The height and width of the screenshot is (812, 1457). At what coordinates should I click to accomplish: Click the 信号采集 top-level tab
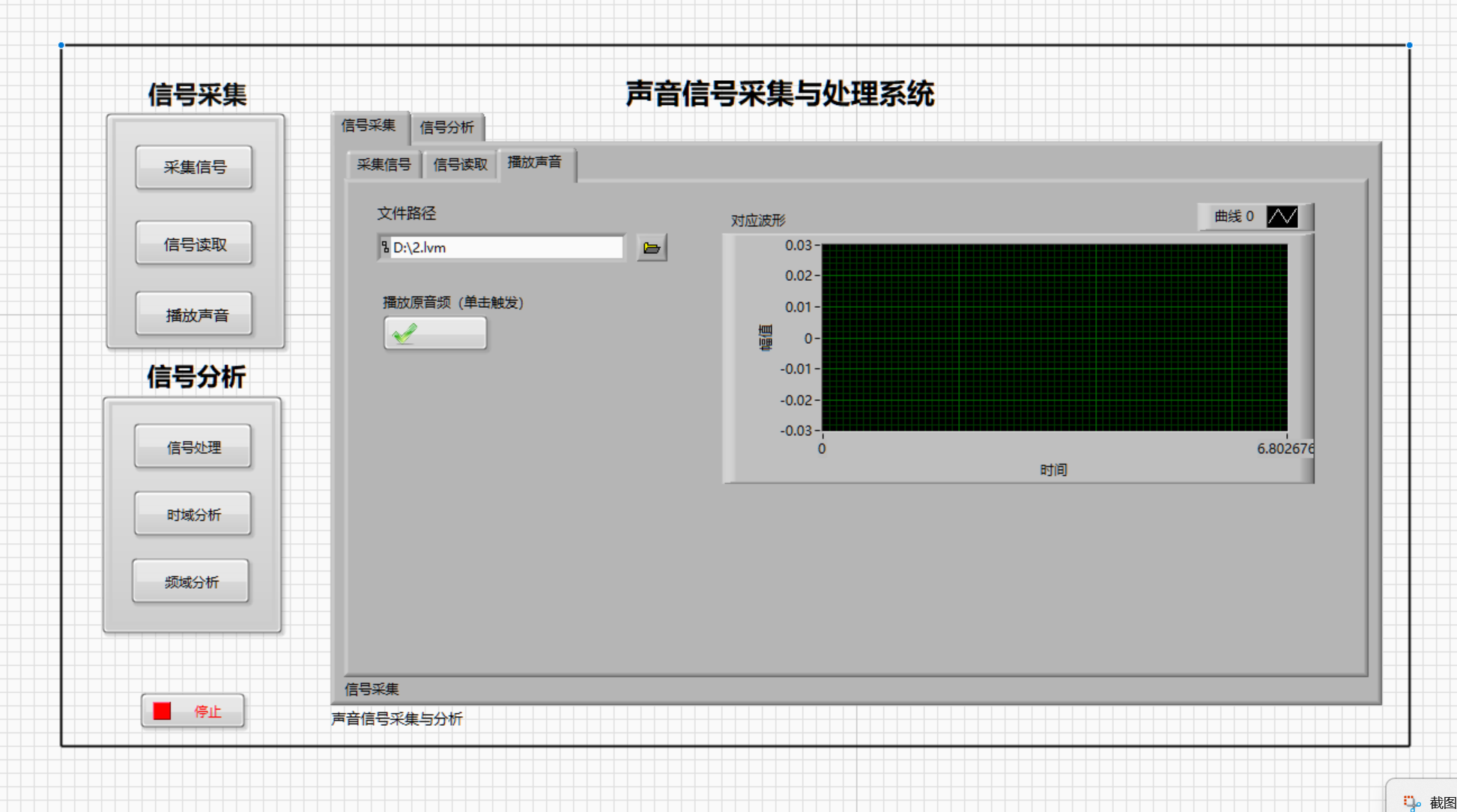coord(369,126)
